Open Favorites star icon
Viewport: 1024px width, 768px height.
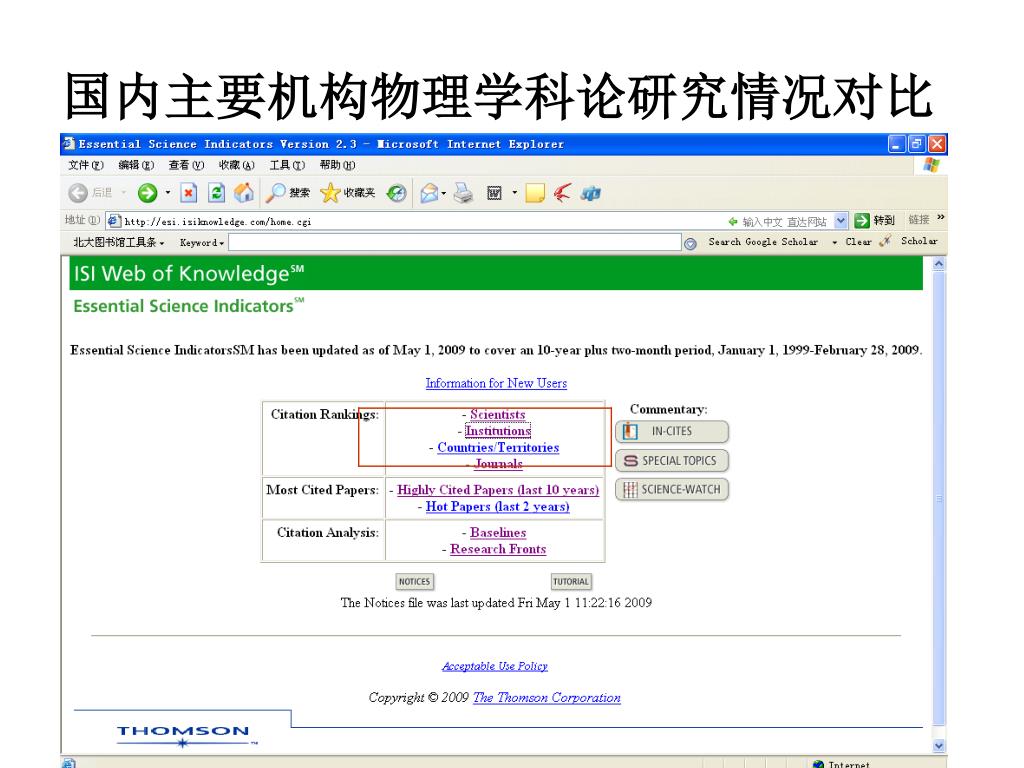(330, 193)
